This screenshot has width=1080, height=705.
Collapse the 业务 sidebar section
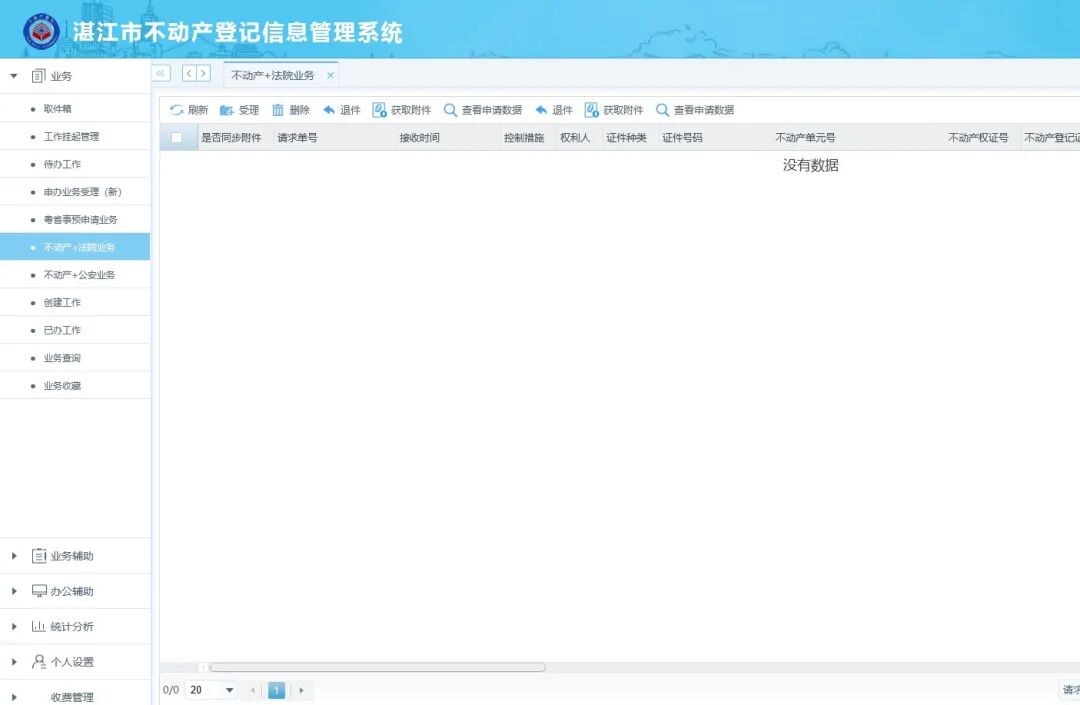[14, 75]
